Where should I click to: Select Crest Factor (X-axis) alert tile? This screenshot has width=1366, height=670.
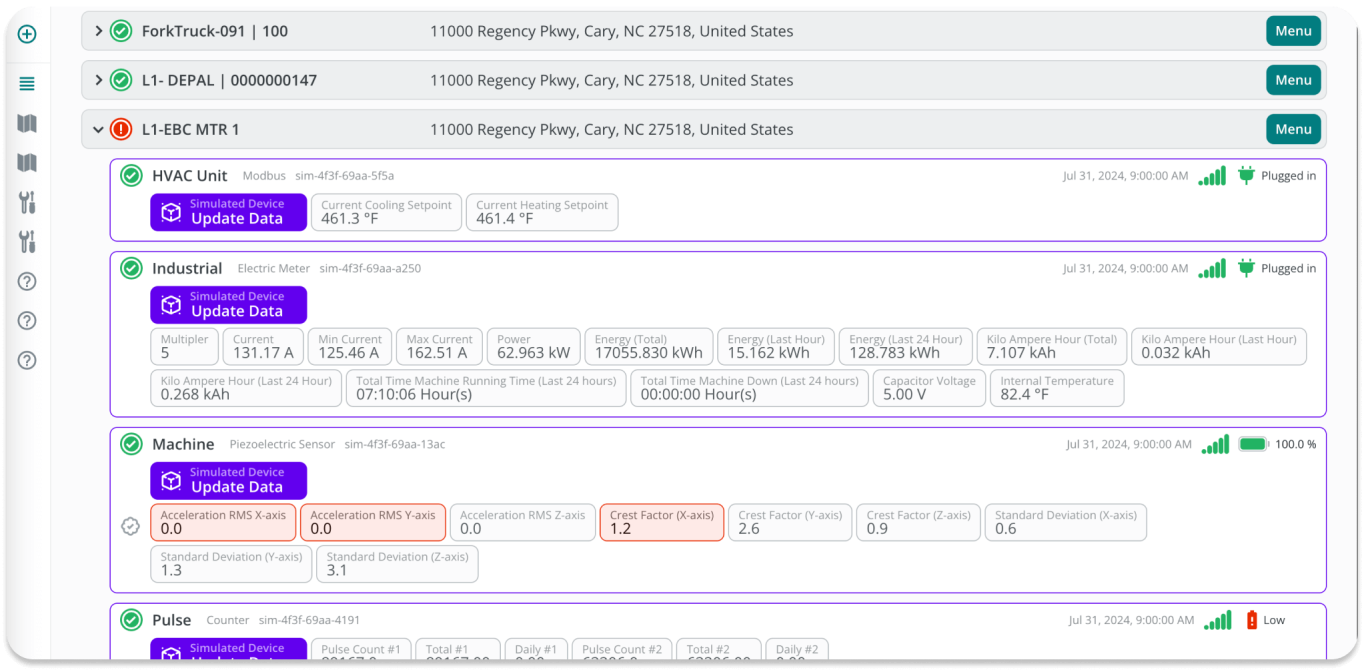coord(662,522)
